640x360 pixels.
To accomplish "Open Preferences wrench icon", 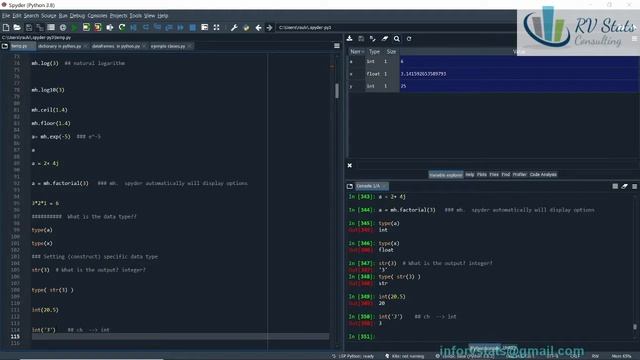I will [x=234, y=27].
